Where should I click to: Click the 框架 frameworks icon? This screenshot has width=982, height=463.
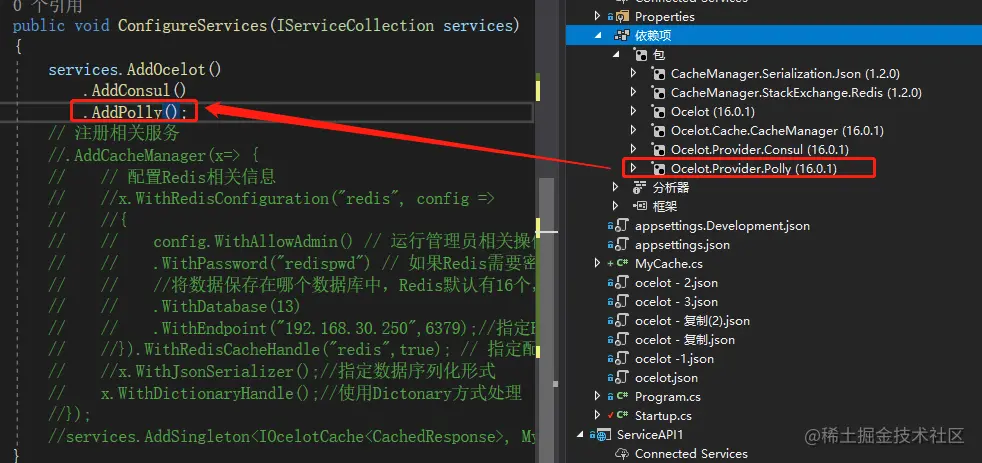640,205
